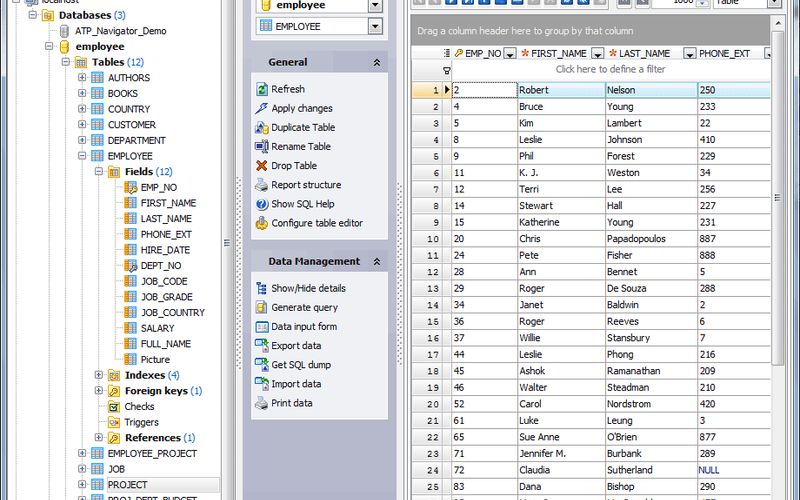Expand the References node
The width and height of the screenshot is (800, 500).
(98, 437)
